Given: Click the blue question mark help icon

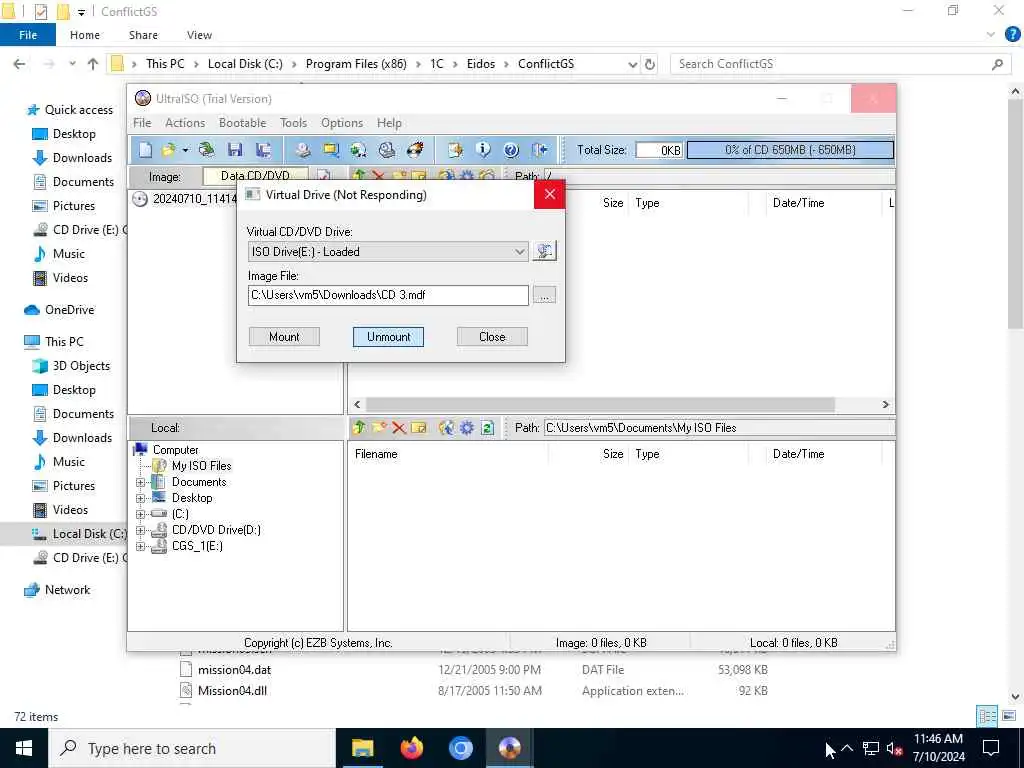Looking at the screenshot, I should pyautogui.click(x=511, y=150).
